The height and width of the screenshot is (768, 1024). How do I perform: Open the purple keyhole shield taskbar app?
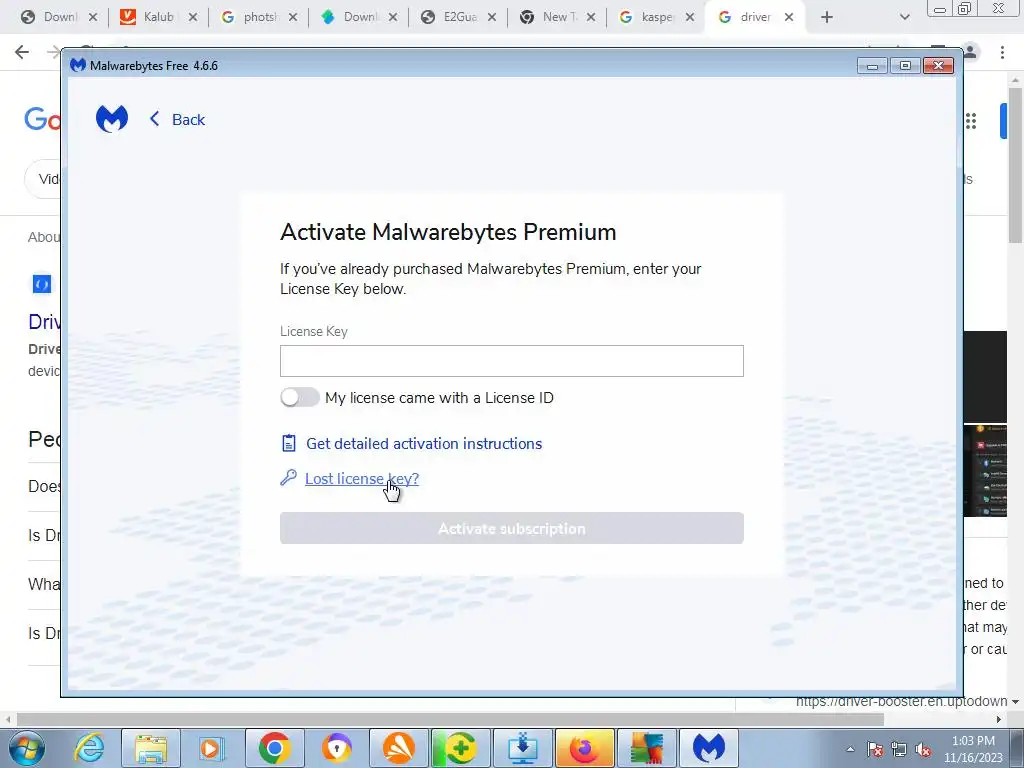click(336, 748)
